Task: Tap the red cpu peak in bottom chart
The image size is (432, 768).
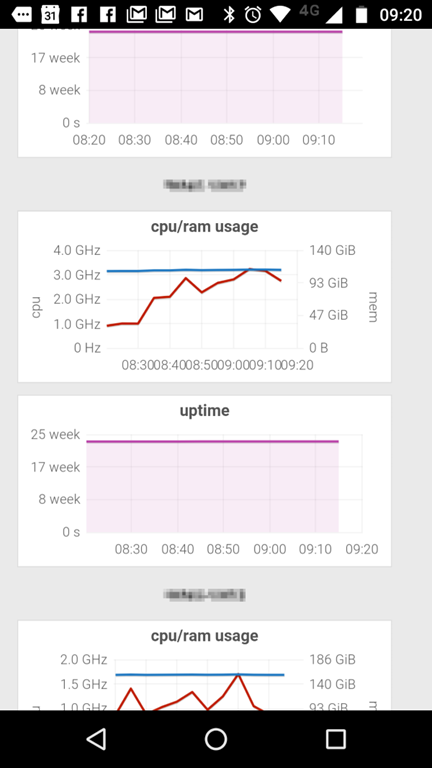Action: pos(238,675)
